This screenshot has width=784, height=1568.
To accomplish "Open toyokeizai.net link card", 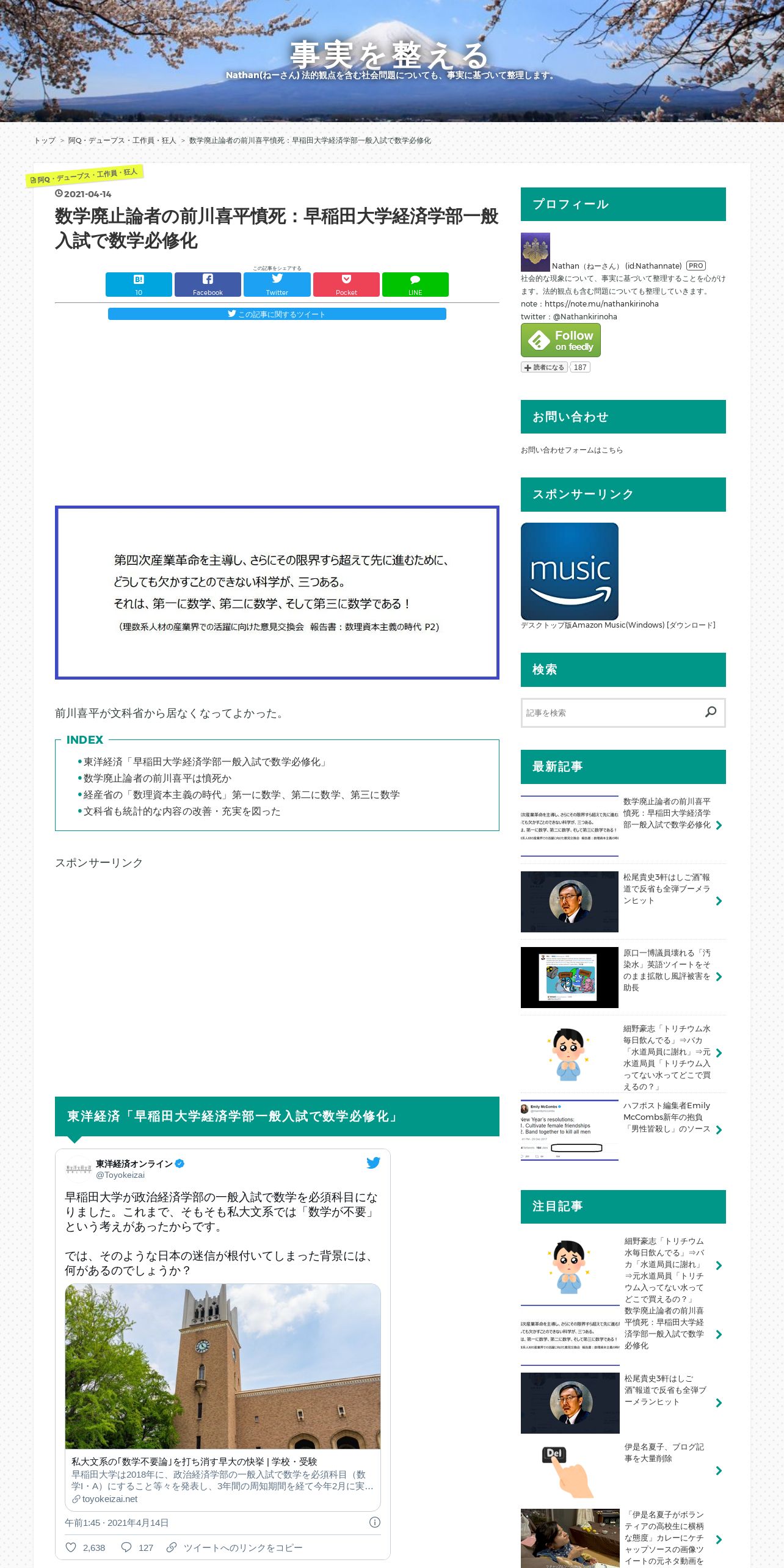I will click(x=223, y=1480).
